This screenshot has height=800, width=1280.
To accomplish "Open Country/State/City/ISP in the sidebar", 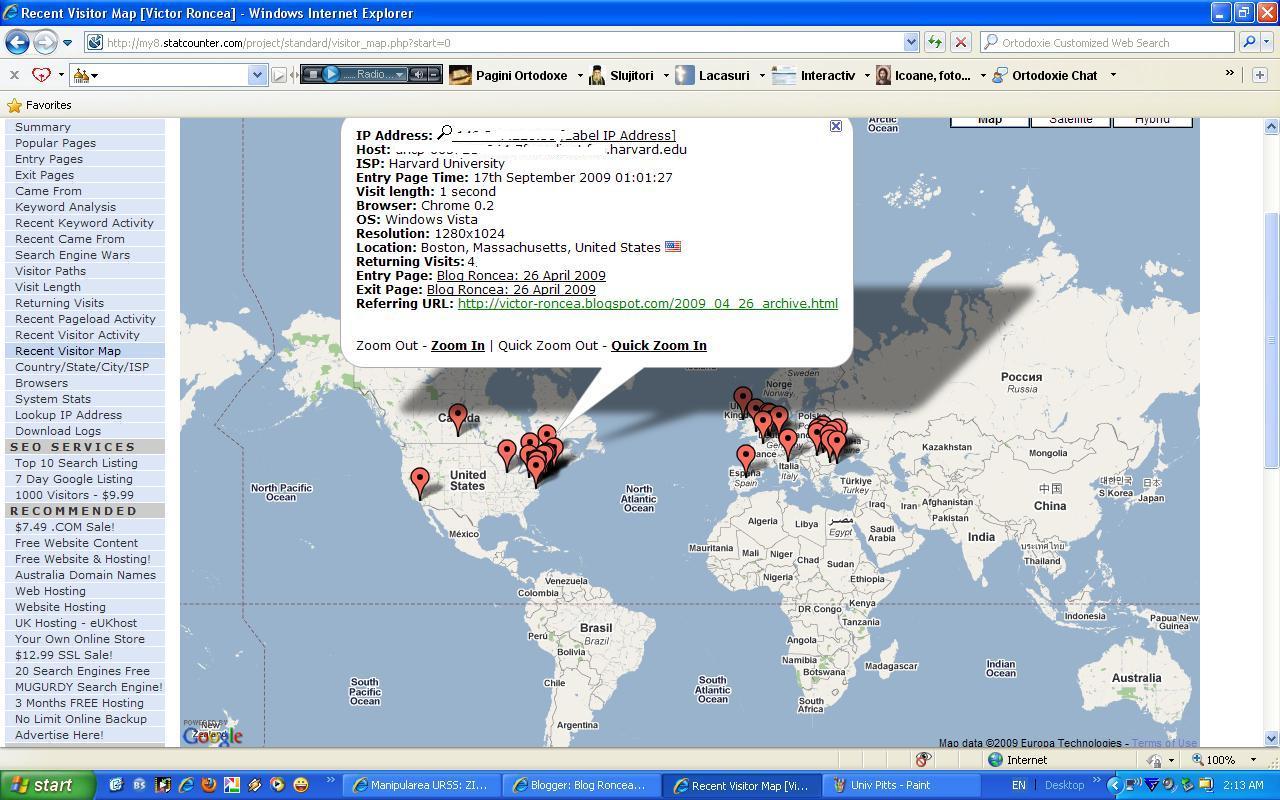I will click(82, 367).
